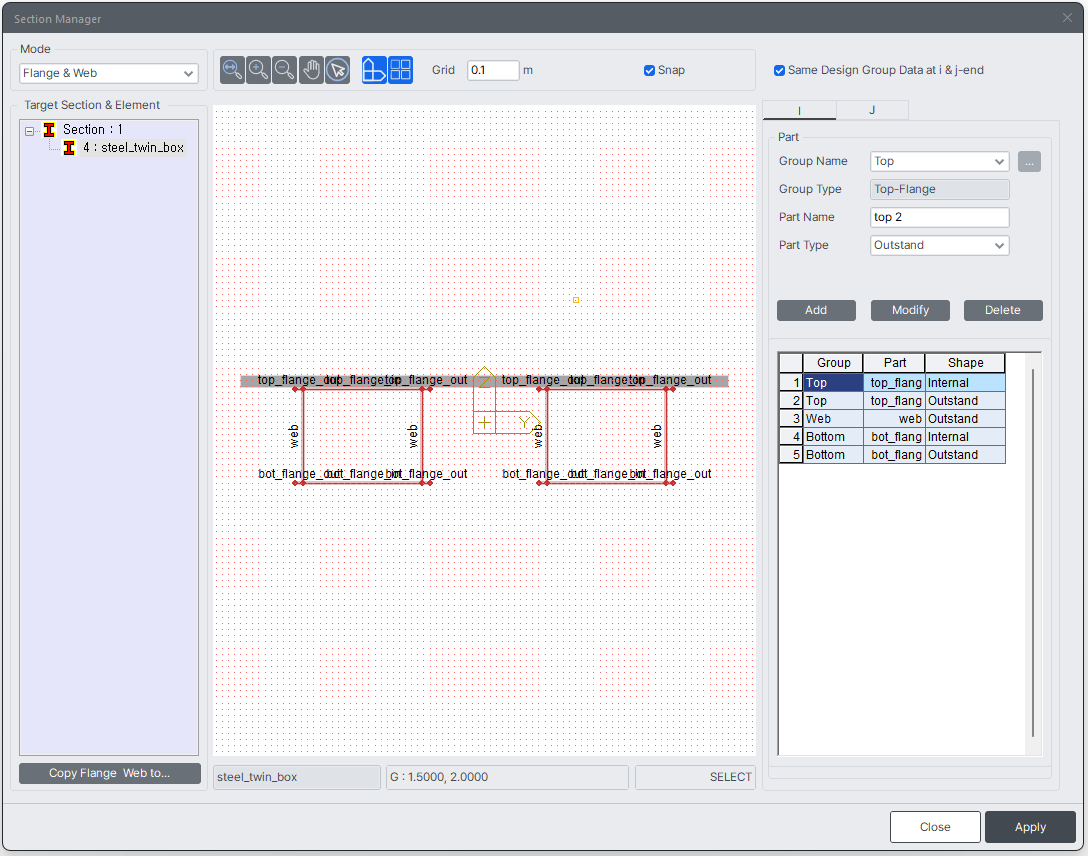
Task: Click the ellipsis button beside Group Name
Action: pyautogui.click(x=1029, y=162)
